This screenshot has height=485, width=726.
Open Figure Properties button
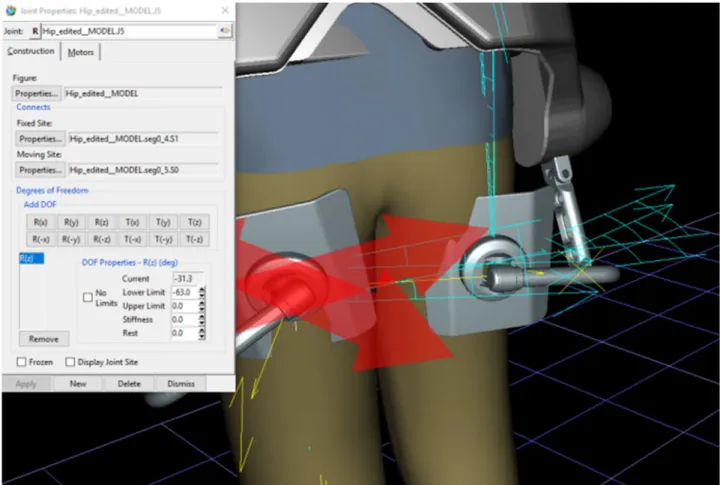coord(36,93)
